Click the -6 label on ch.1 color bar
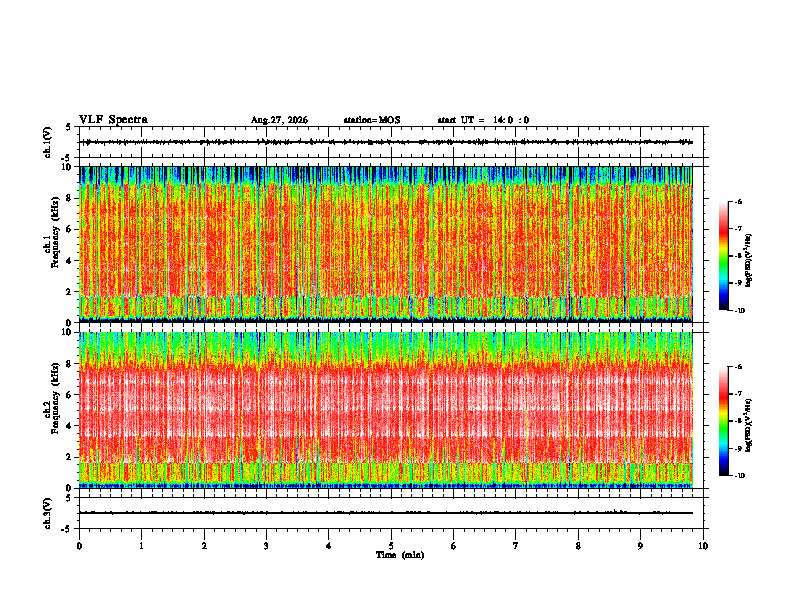The width and height of the screenshot is (792, 612). 738,201
